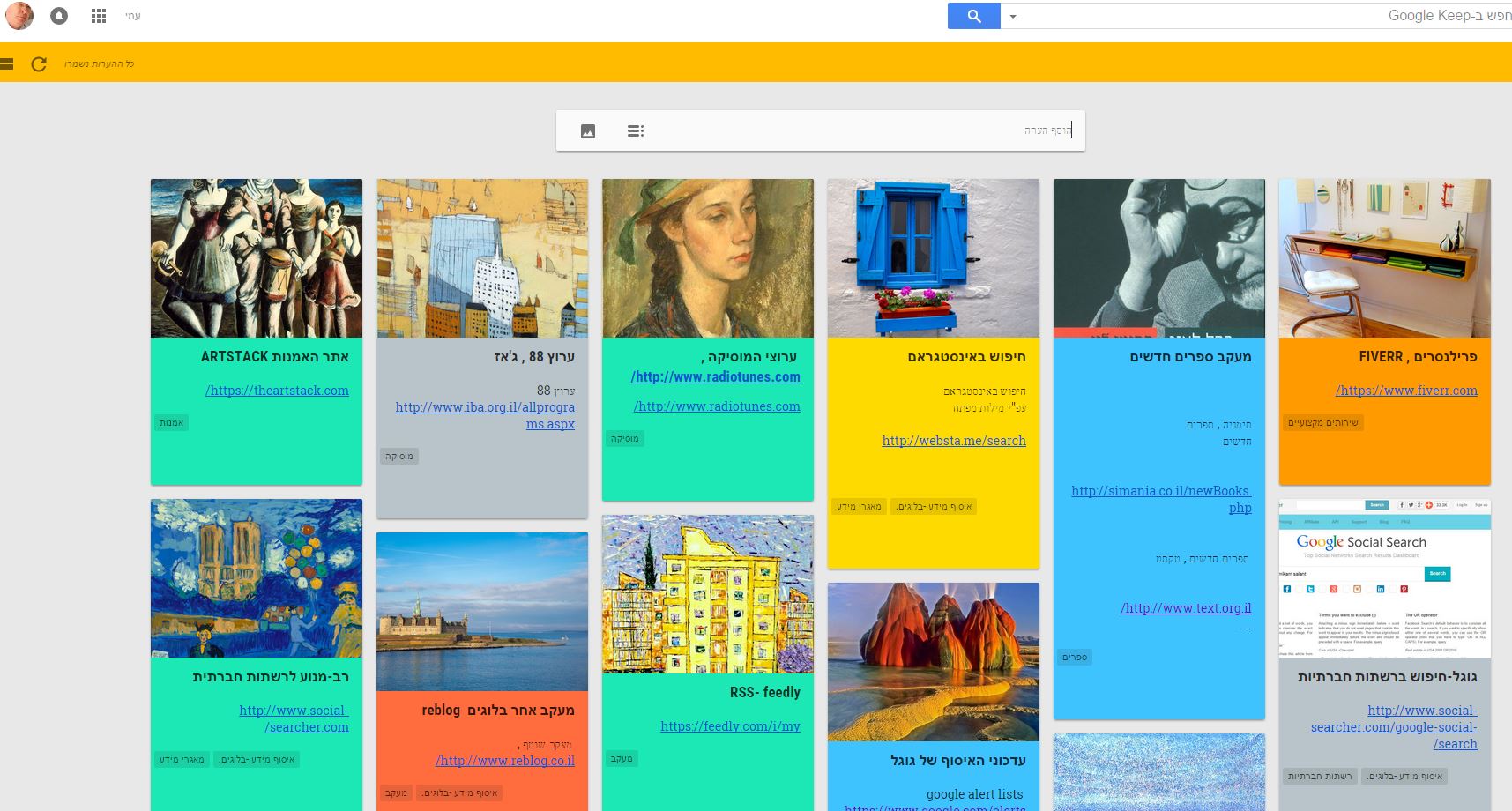Follow the websta.me/search link
The image size is (1512, 811).
click(x=954, y=441)
